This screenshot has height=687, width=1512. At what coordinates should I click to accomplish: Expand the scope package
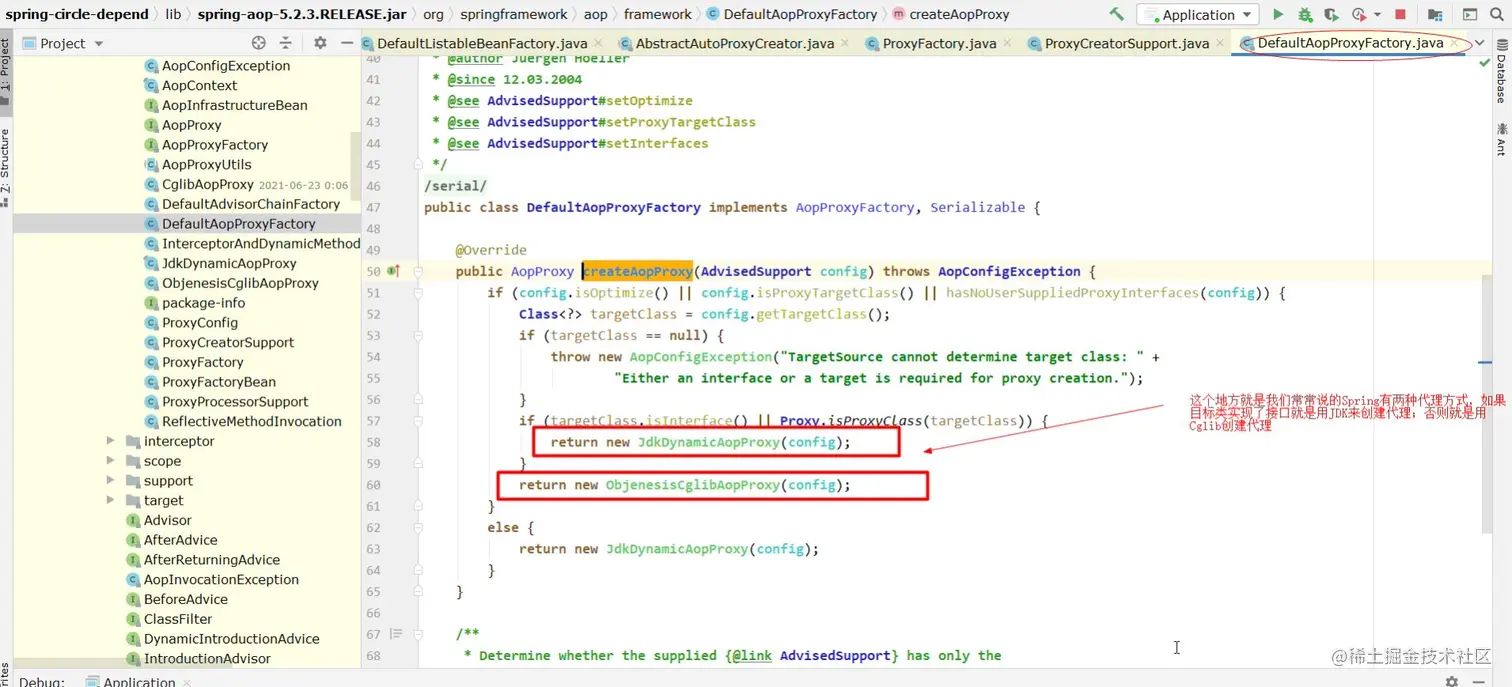coord(111,461)
